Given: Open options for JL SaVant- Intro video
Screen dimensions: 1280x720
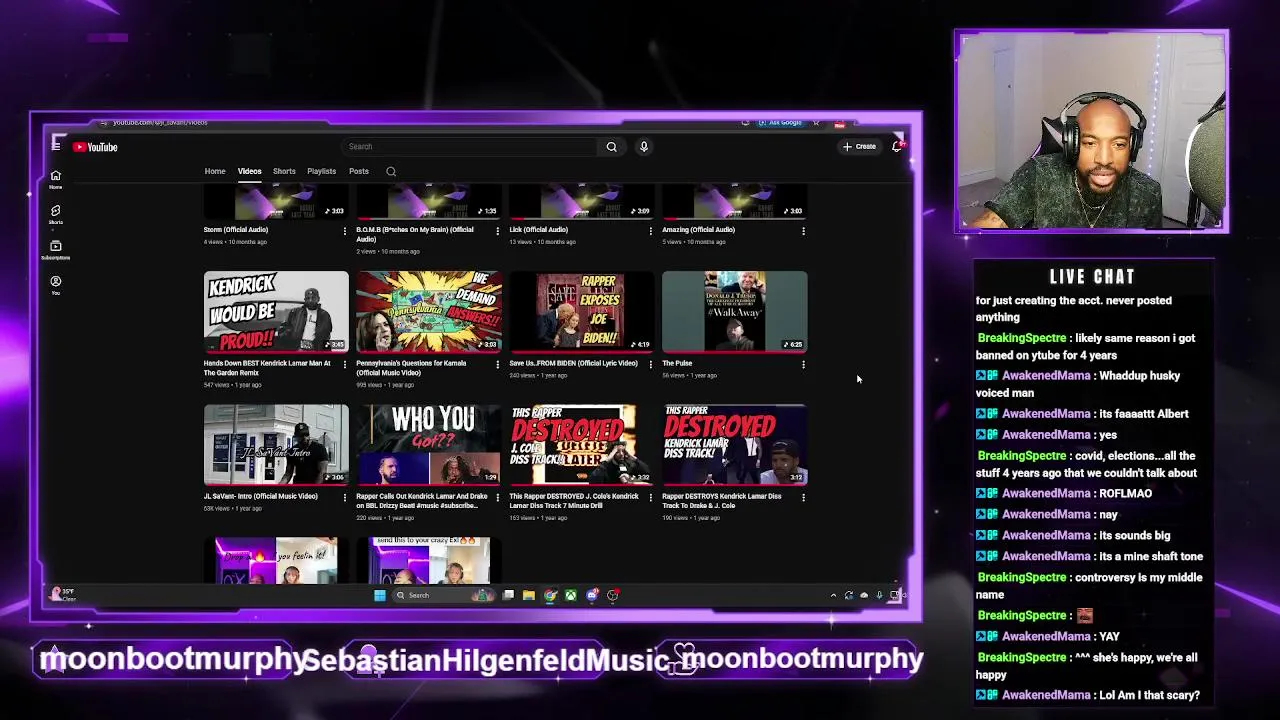Looking at the screenshot, I should (x=345, y=498).
